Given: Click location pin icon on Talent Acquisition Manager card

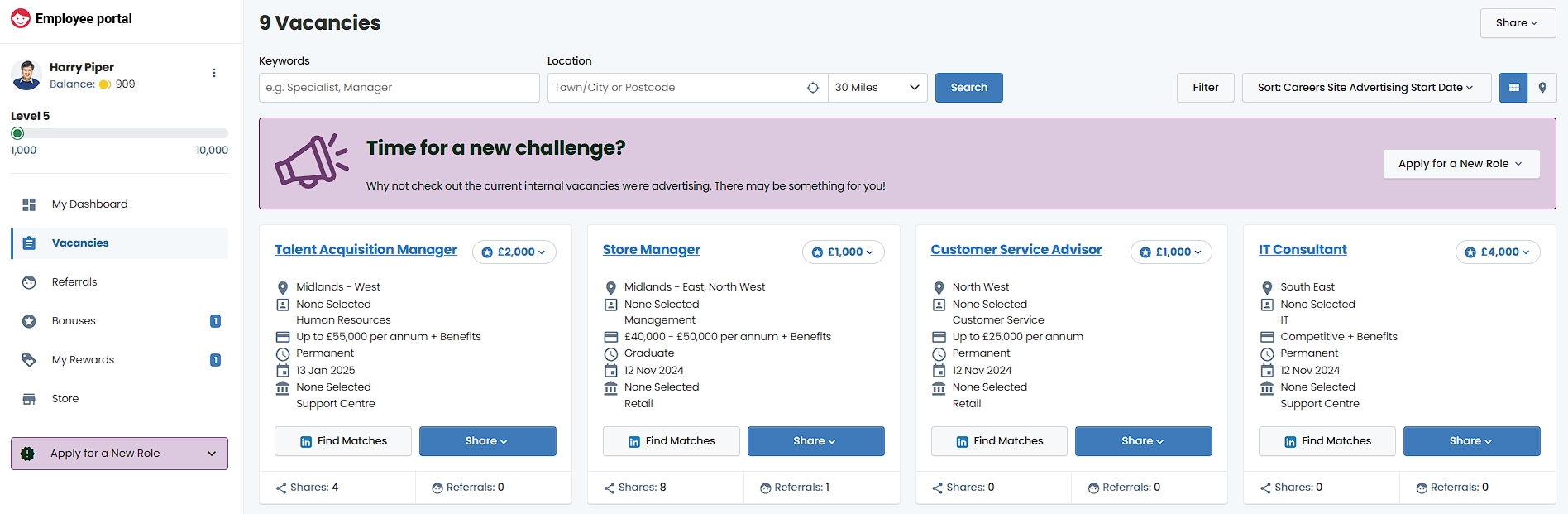Looking at the screenshot, I should pyautogui.click(x=283, y=288).
